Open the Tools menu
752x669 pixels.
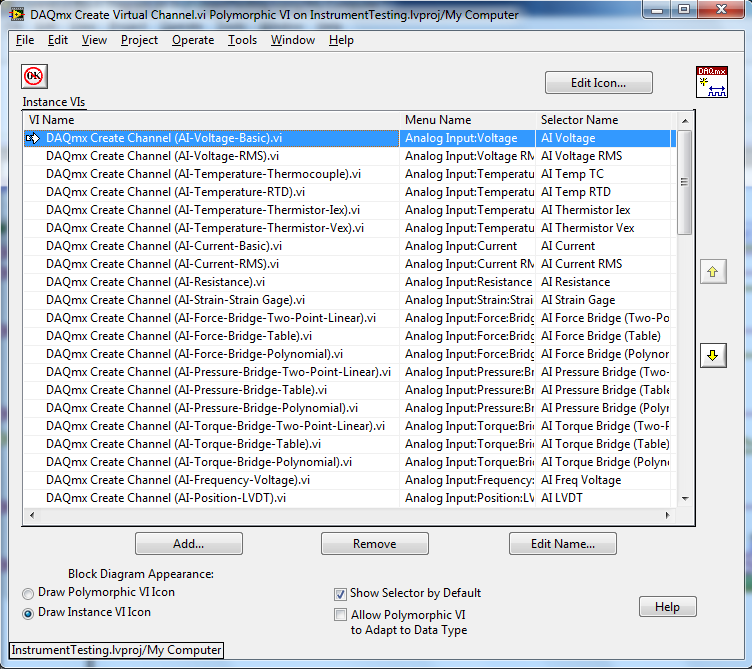(242, 40)
